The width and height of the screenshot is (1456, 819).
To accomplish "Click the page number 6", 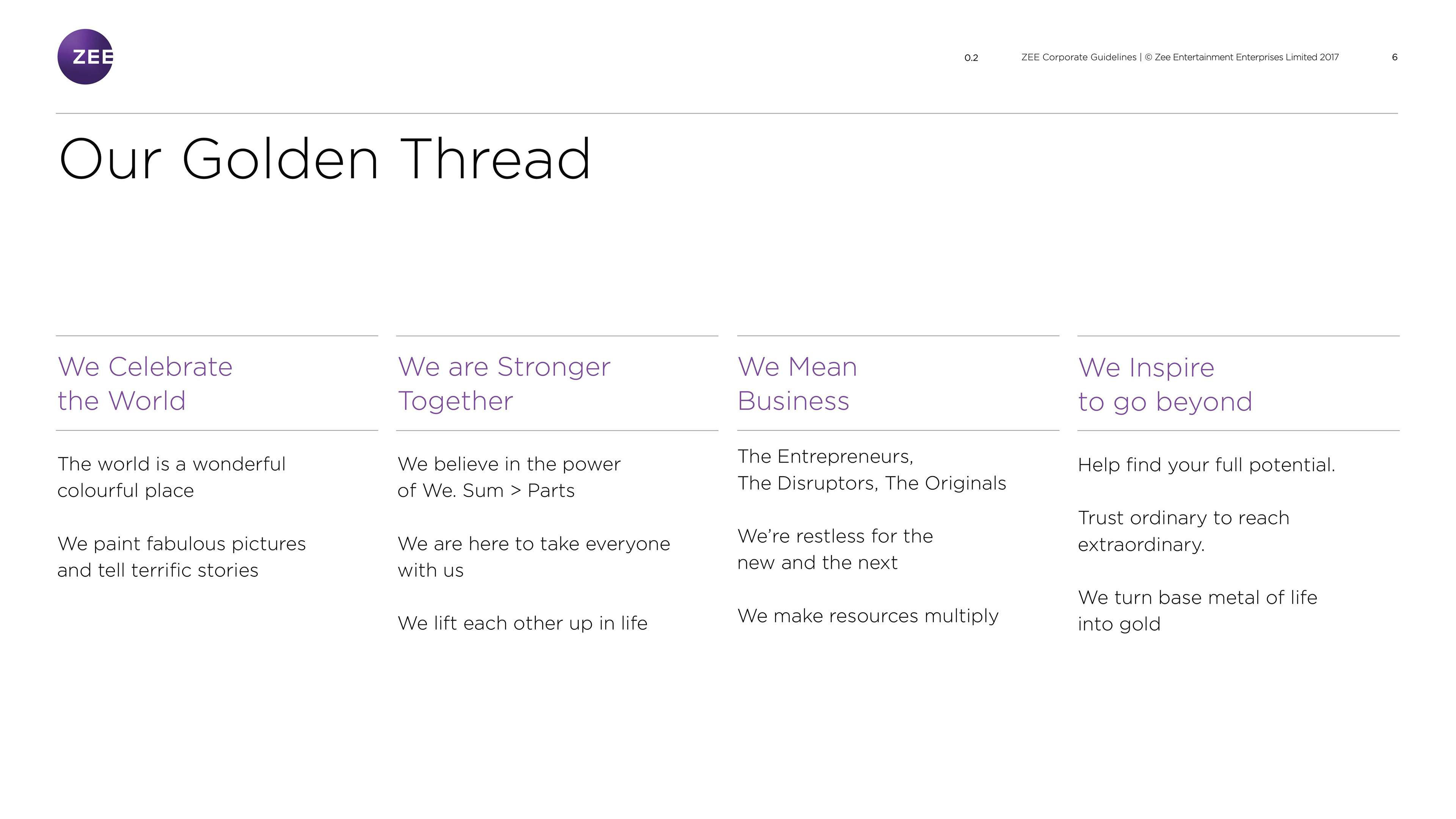I will tap(1394, 57).
